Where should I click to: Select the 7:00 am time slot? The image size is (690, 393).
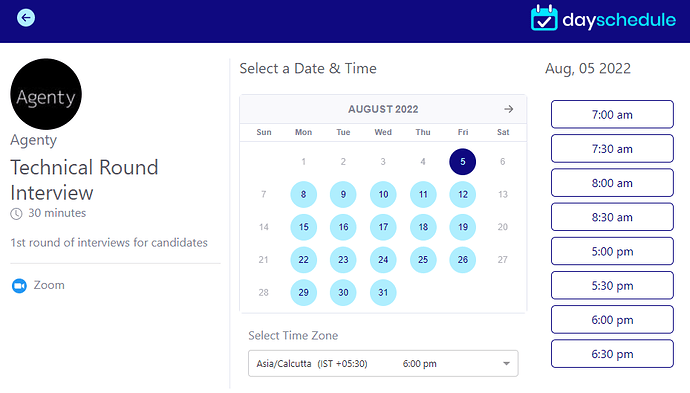pyautogui.click(x=612, y=114)
